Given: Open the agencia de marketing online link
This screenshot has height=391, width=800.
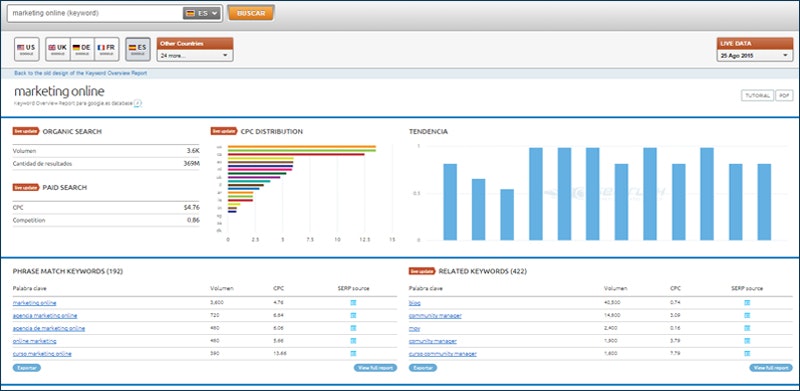Looking at the screenshot, I should pos(49,328).
